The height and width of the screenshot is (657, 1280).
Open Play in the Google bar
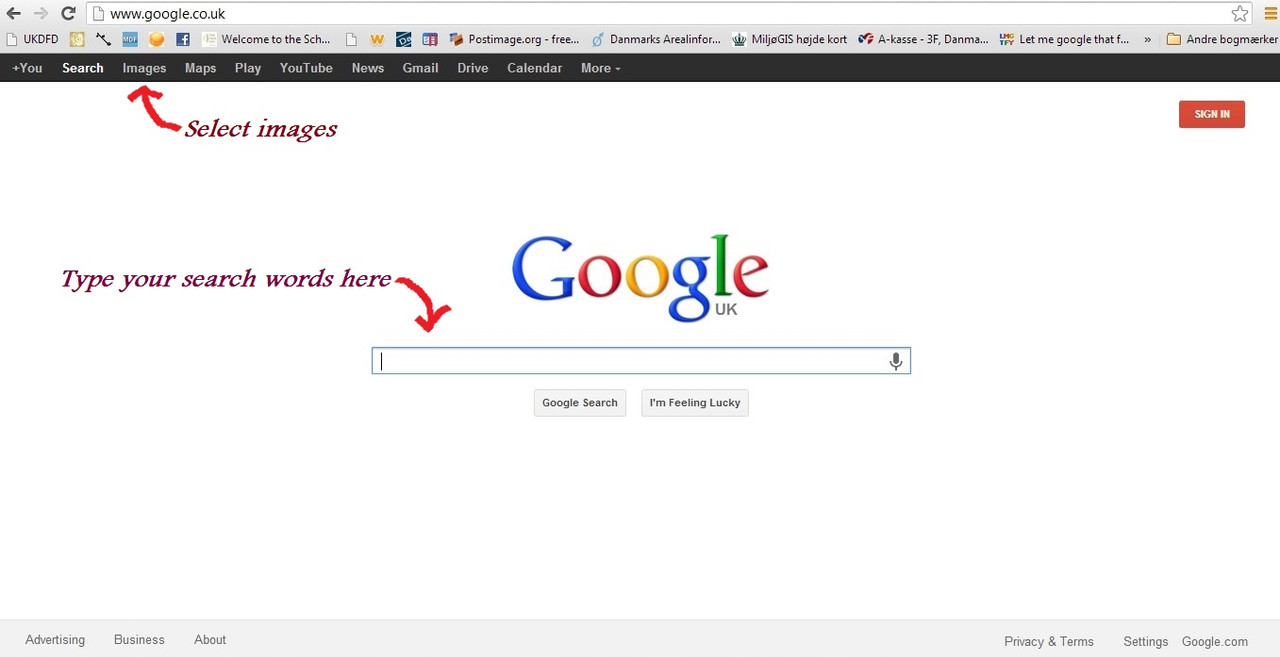tap(248, 68)
